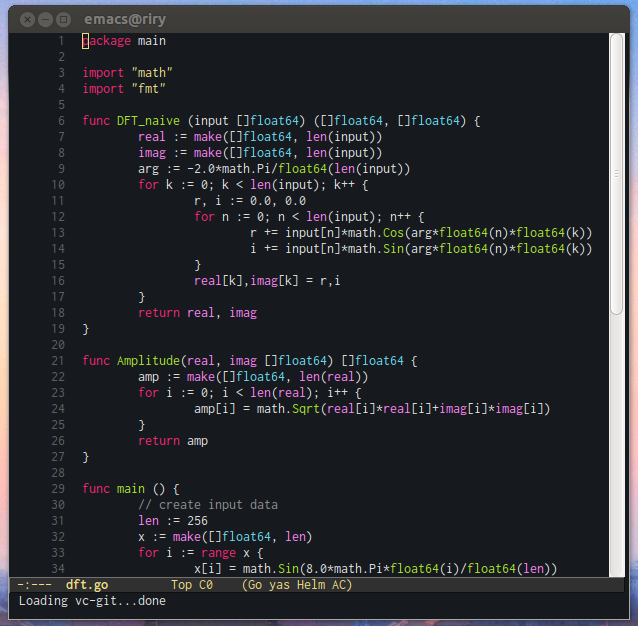The image size is (638, 626).
Task: Click comment '// create input data'
Action: tap(208, 505)
